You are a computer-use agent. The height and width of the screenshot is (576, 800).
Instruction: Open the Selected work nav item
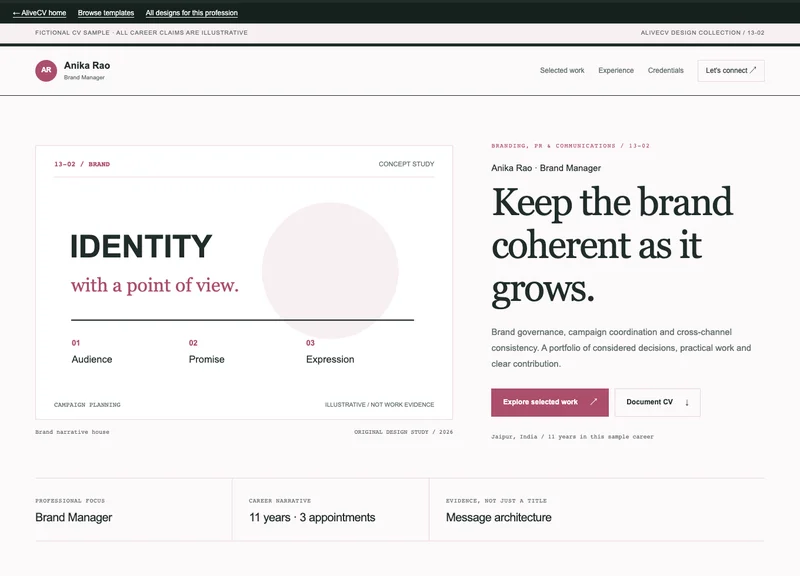pos(562,70)
